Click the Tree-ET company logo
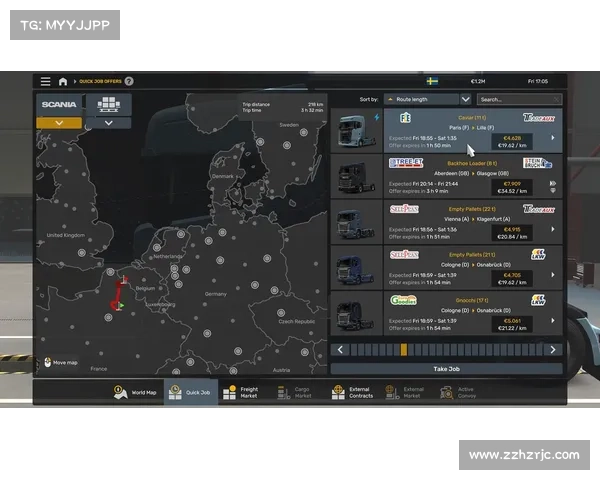The image size is (600, 480). pos(406,163)
